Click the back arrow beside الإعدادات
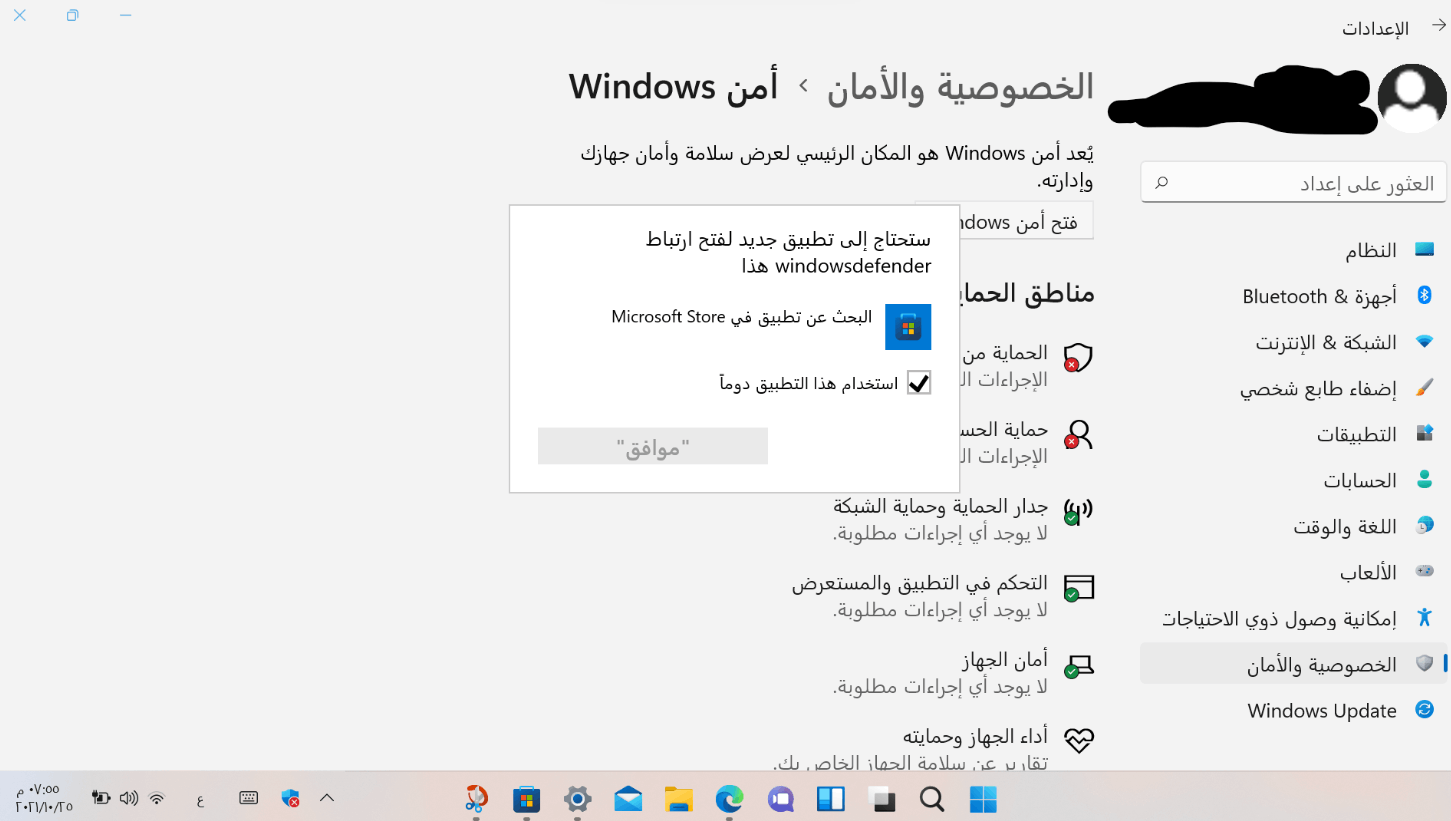 [1438, 27]
